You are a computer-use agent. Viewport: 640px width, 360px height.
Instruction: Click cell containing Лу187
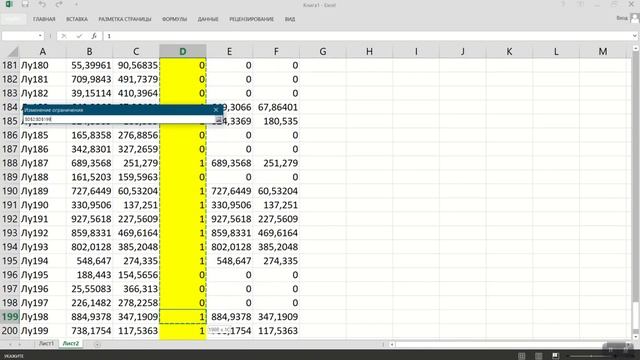pyautogui.click(x=42, y=163)
